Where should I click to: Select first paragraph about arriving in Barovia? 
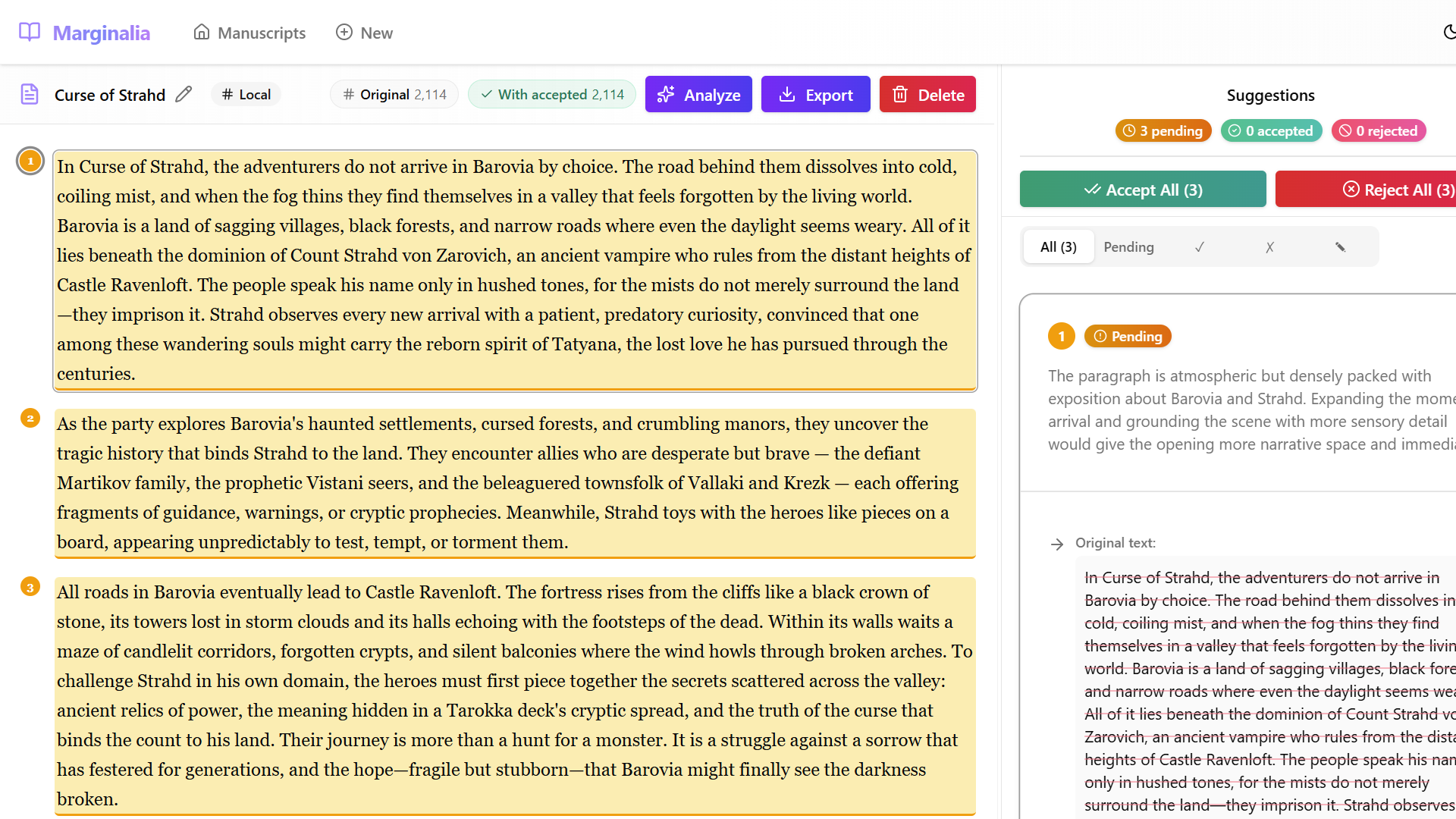pos(515,271)
